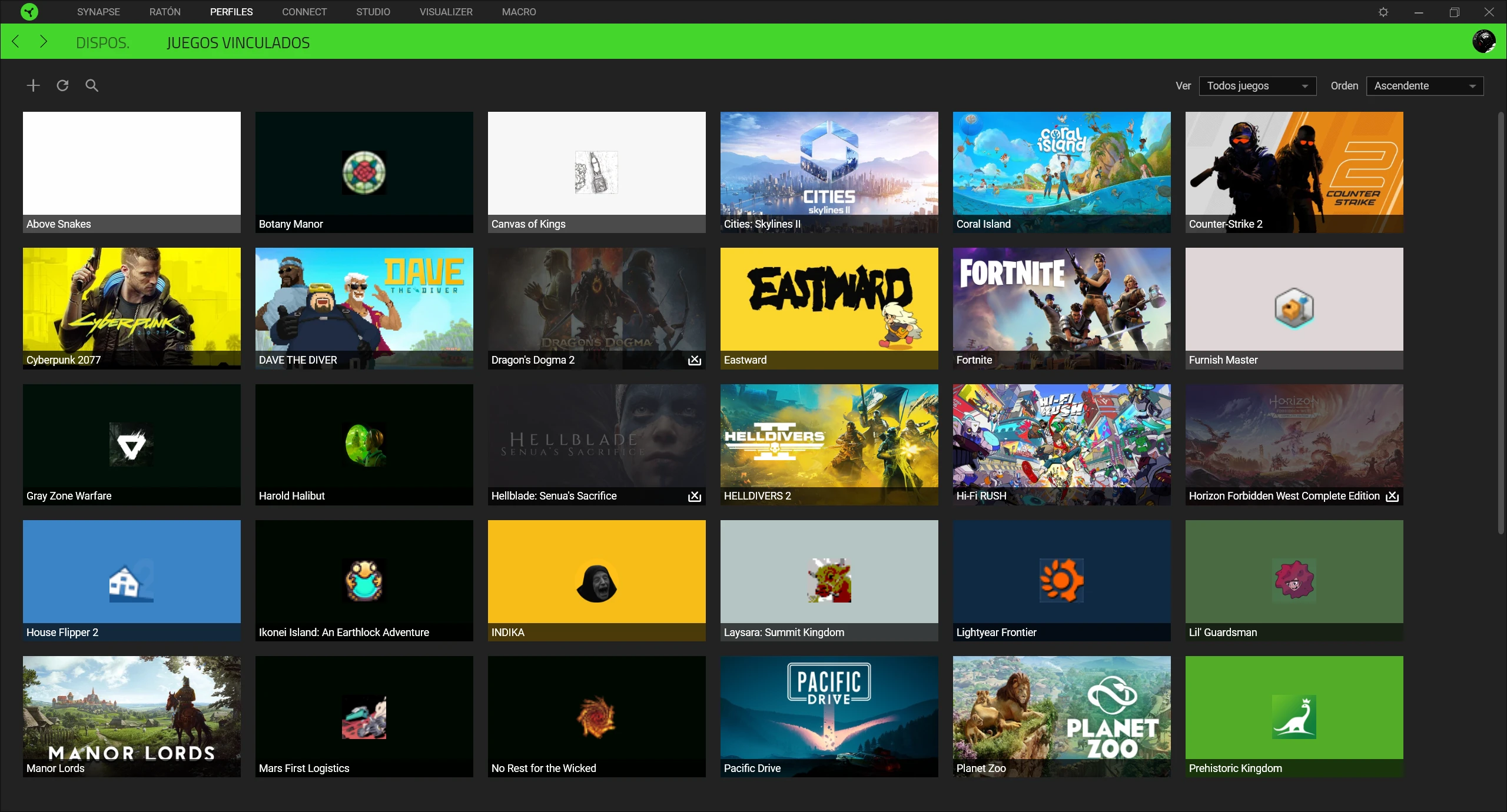Viewport: 1507px width, 812px height.
Task: Switch to RATÓN tab
Action: pos(165,12)
